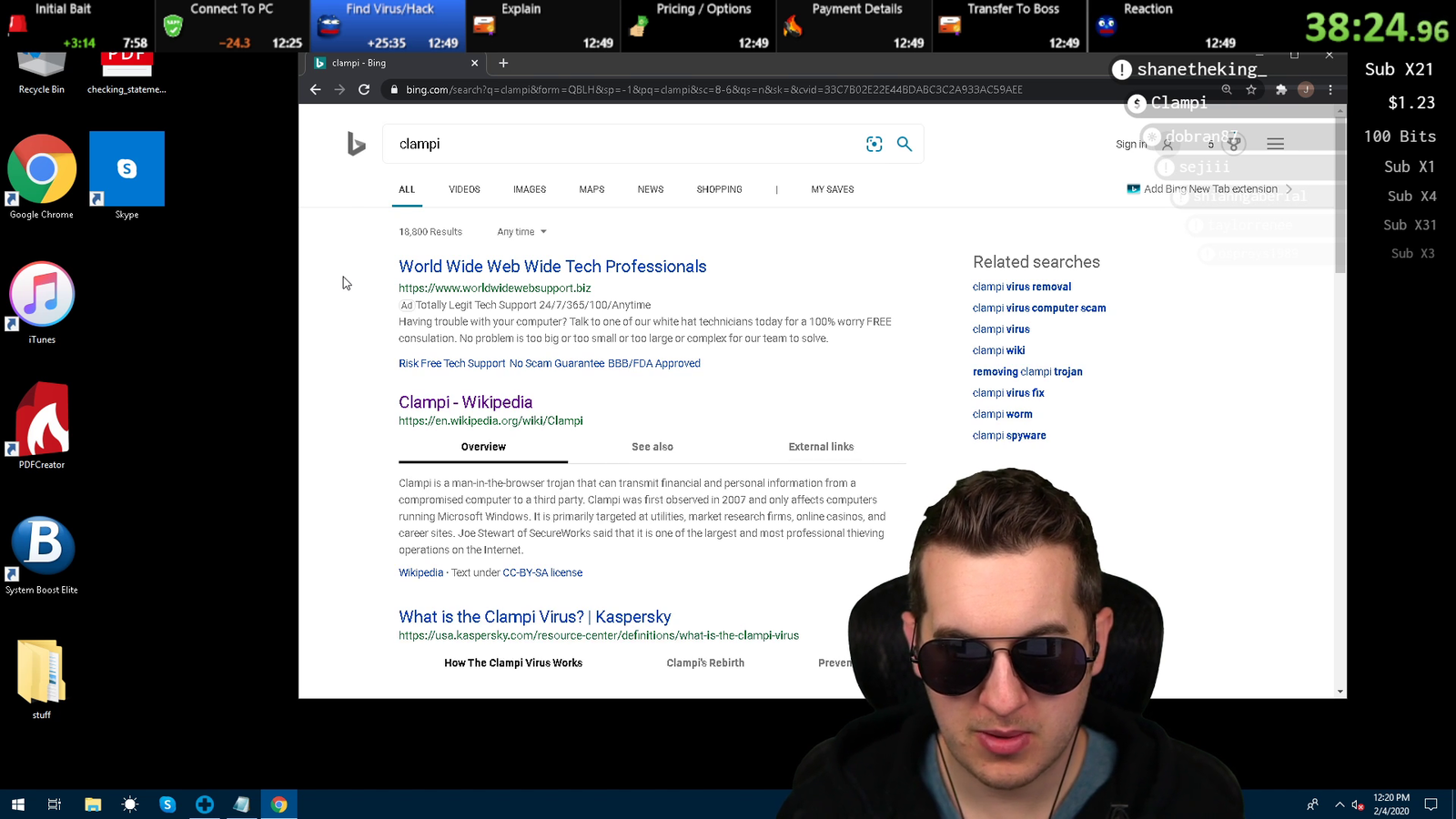Viewport: 1456px width, 819px height.
Task: Select the See also tab
Action: tap(652, 447)
